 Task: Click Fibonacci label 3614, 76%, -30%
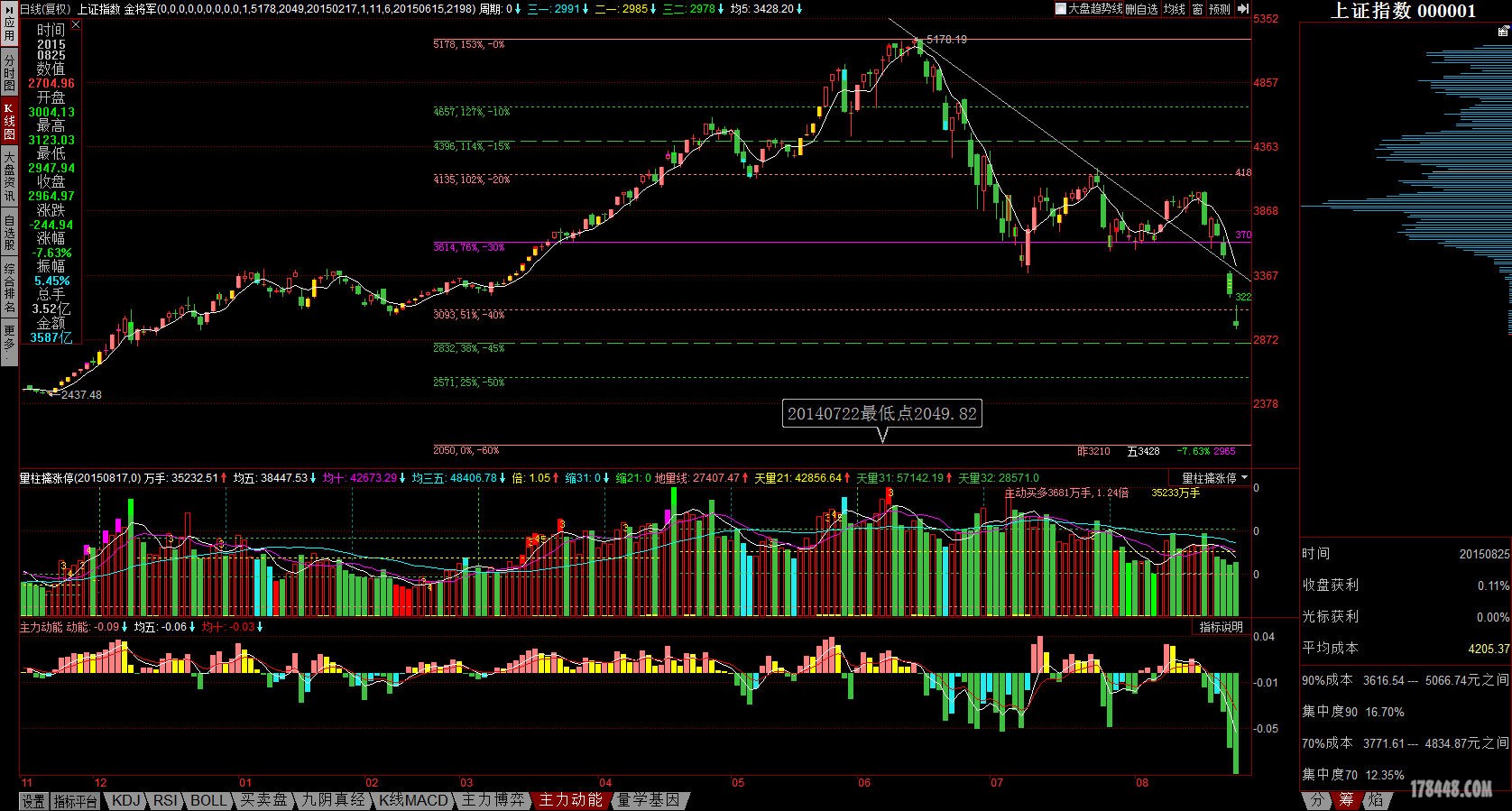(x=469, y=247)
